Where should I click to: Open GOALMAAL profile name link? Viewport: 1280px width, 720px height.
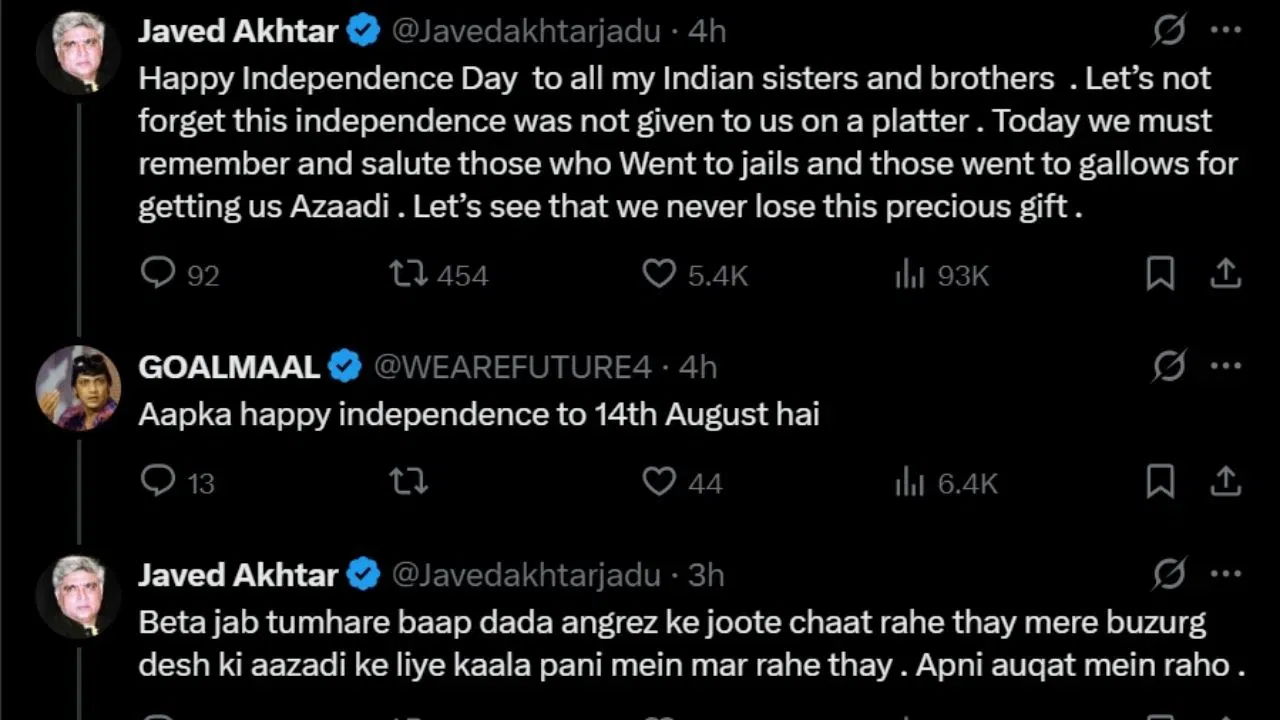[x=229, y=367]
